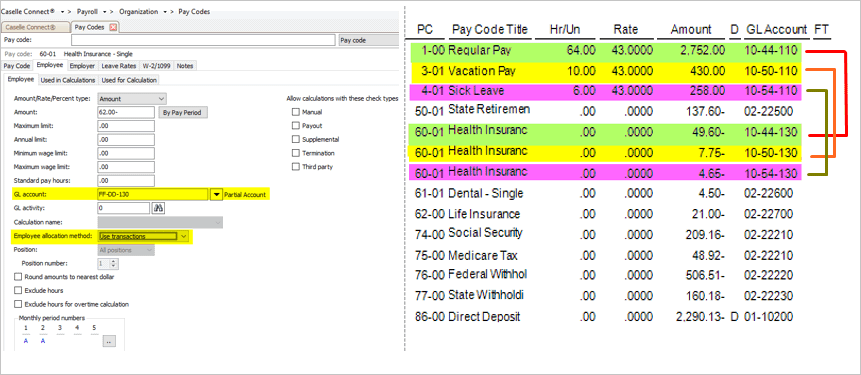Tick the Supplemental check type checkbox
This screenshot has width=861, height=375.
tap(296, 139)
